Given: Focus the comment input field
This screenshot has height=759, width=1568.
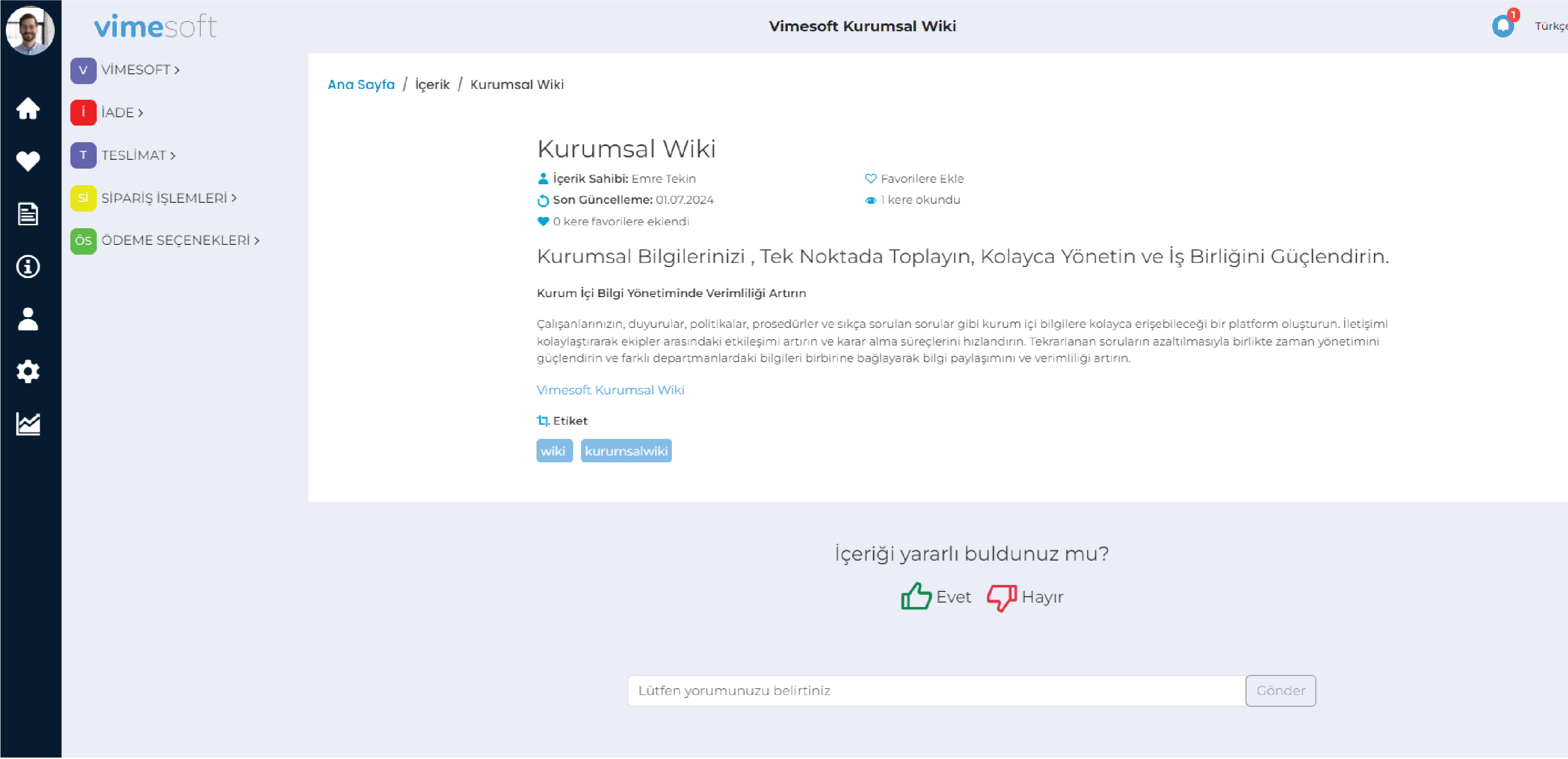Looking at the screenshot, I should tap(936, 691).
